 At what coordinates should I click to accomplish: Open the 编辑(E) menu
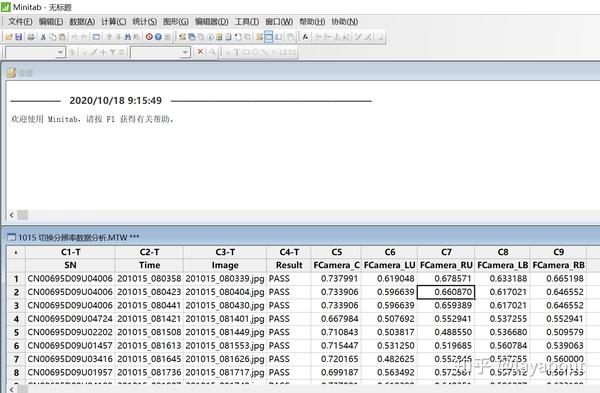coord(51,22)
